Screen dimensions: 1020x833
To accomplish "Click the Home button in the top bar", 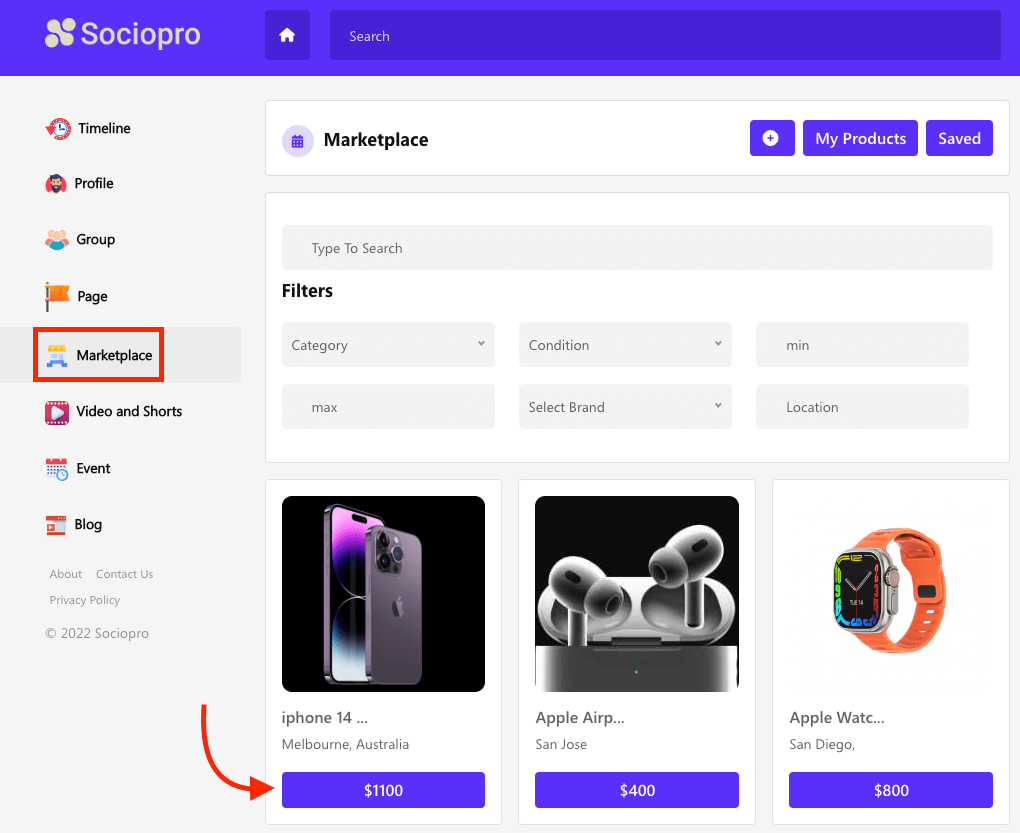I will click(x=287, y=35).
